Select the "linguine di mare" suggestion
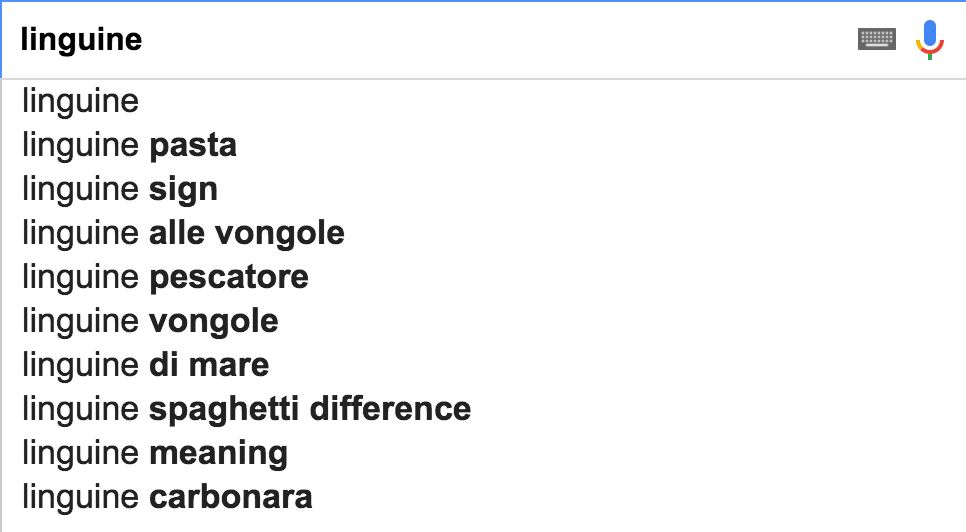Viewport: 966px width, 532px height. click(145, 365)
